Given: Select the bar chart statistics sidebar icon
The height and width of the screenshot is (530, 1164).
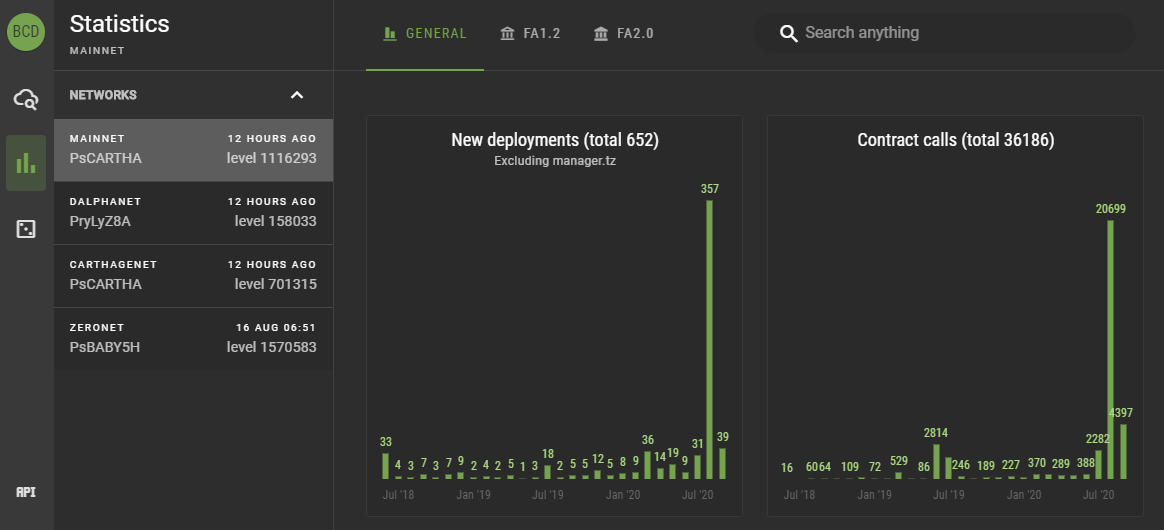Looking at the screenshot, I should [26, 163].
